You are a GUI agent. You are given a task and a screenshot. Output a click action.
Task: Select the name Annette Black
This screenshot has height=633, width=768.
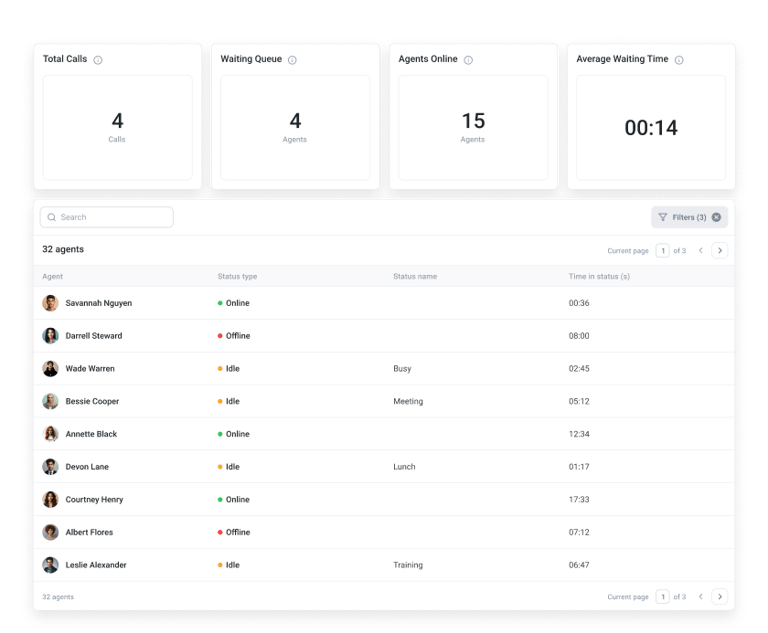(x=91, y=434)
